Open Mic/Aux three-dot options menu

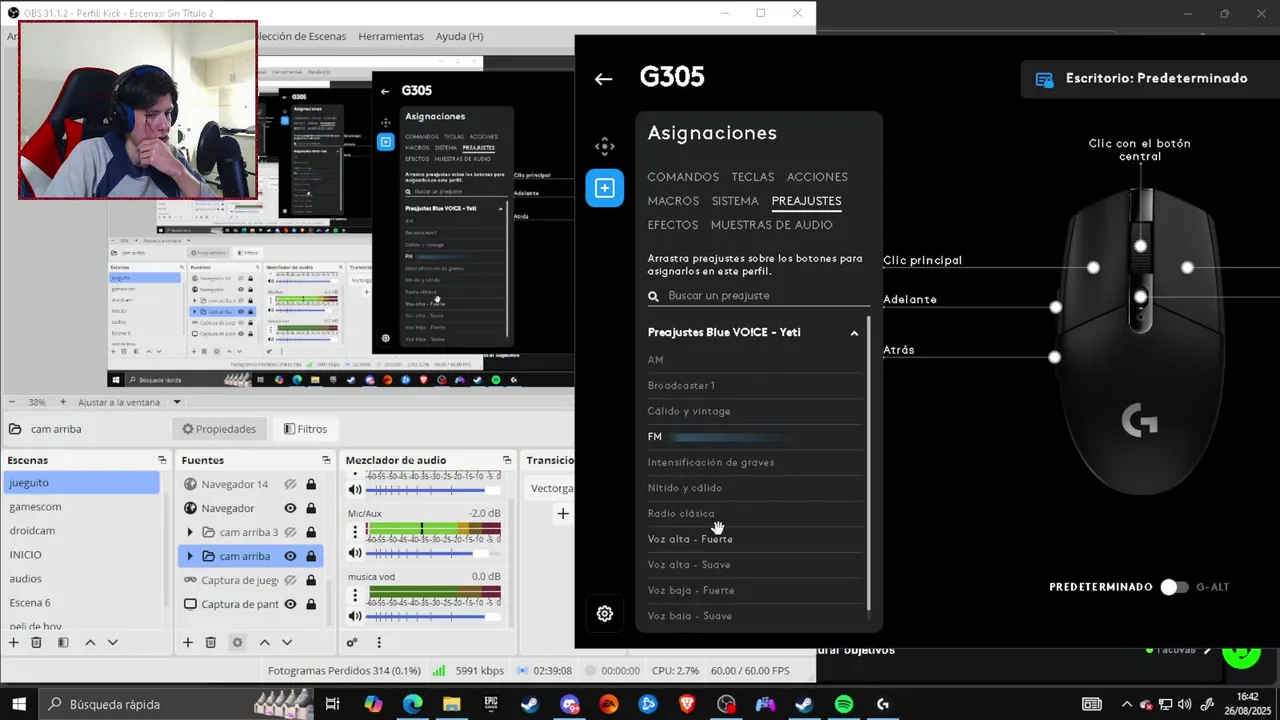(354, 530)
